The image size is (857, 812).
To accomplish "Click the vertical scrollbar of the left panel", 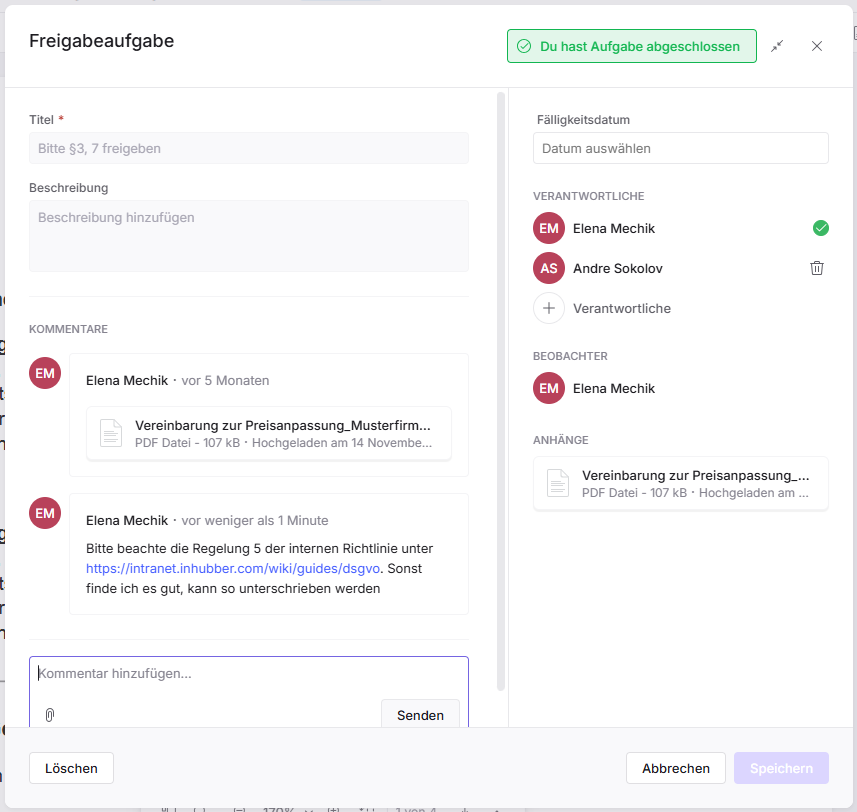I will pyautogui.click(x=501, y=390).
